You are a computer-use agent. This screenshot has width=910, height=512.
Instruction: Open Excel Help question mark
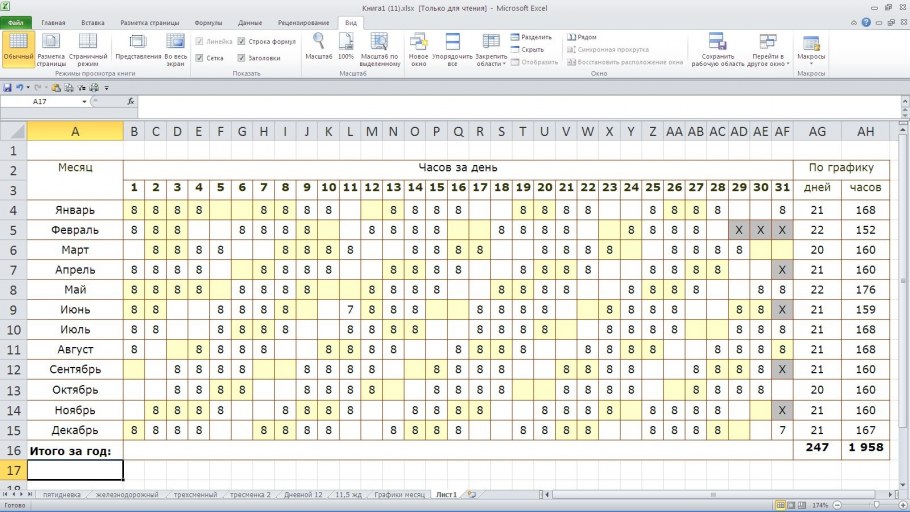(866, 23)
